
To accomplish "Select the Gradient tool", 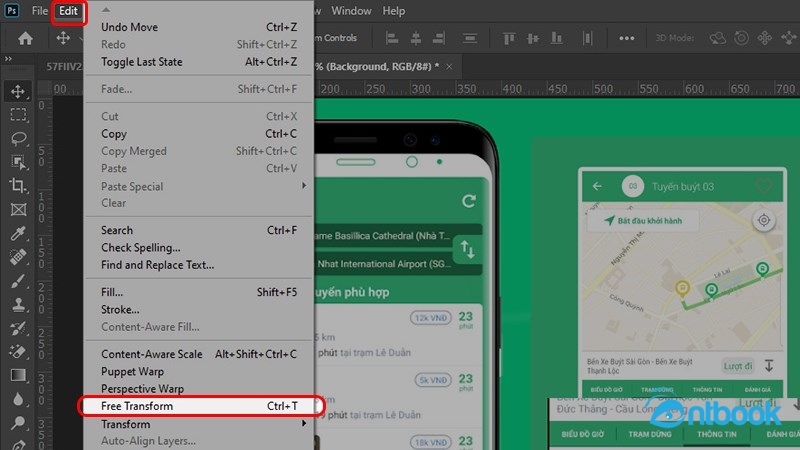I will coord(18,376).
